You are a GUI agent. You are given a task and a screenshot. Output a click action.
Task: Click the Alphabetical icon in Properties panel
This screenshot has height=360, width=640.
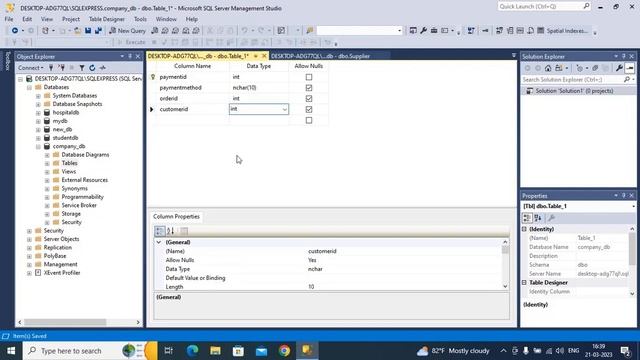pyautogui.click(x=538, y=218)
